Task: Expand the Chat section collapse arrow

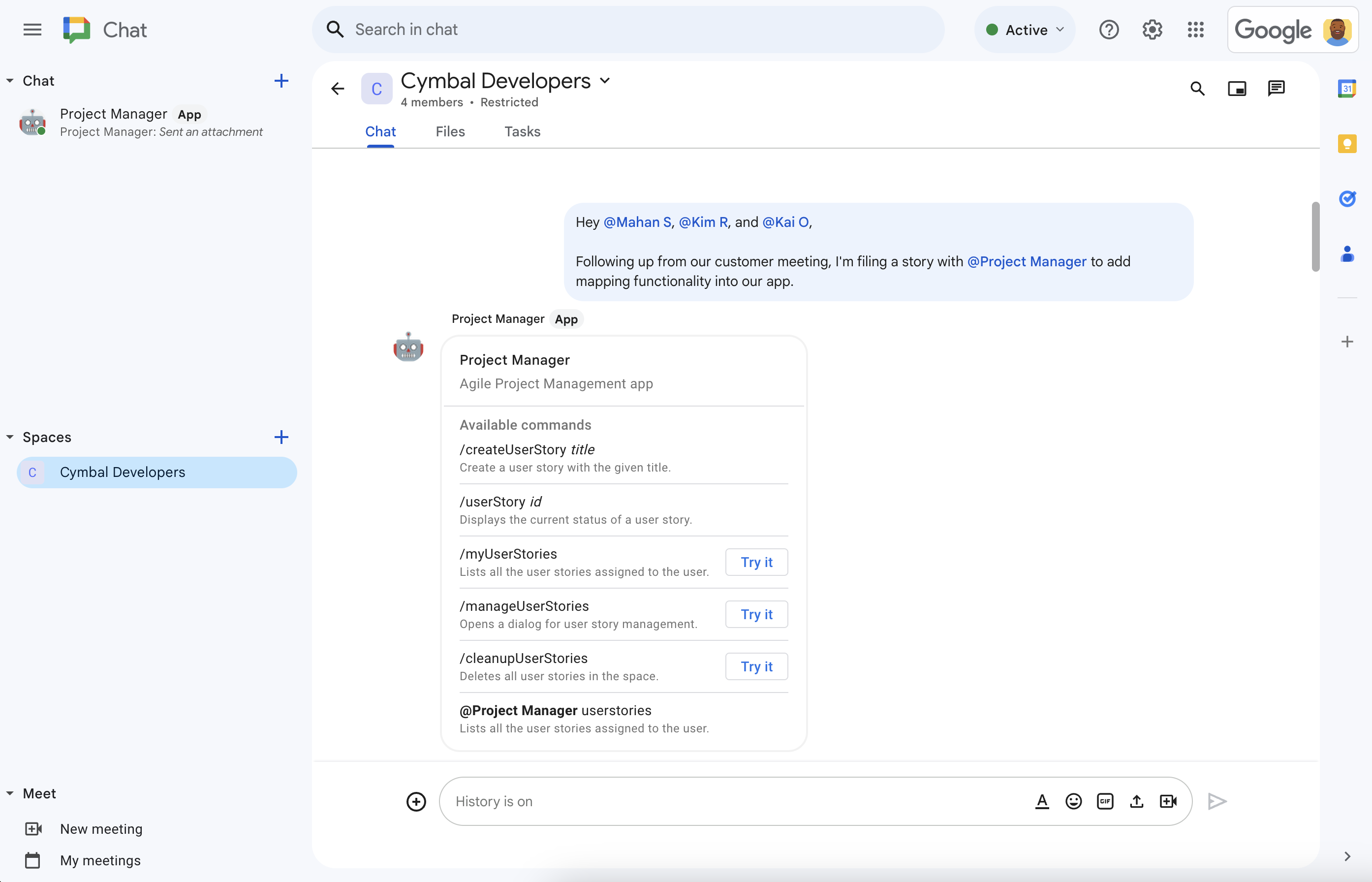Action: [x=10, y=79]
